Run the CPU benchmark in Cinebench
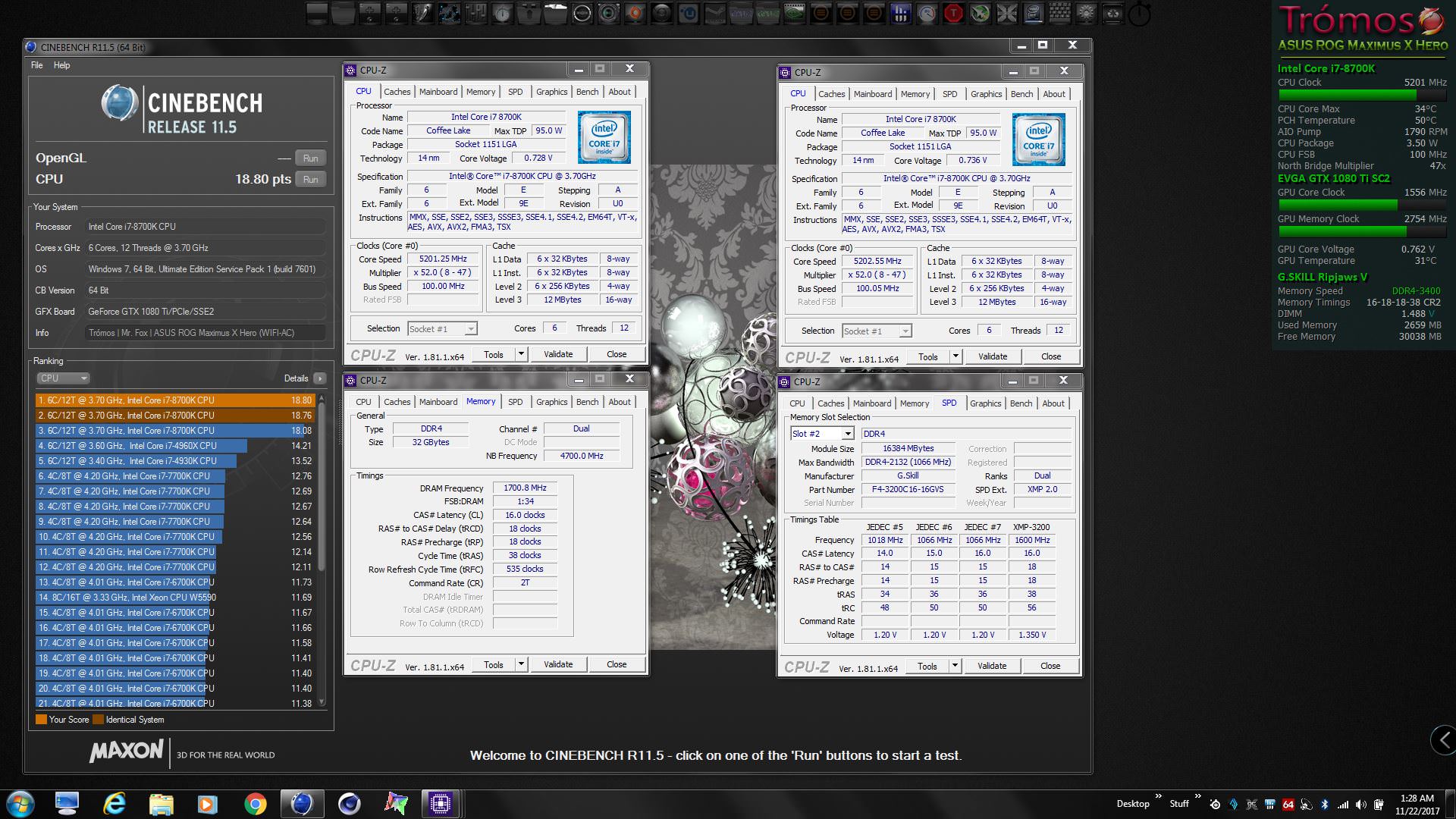1456x819 pixels. [310, 180]
